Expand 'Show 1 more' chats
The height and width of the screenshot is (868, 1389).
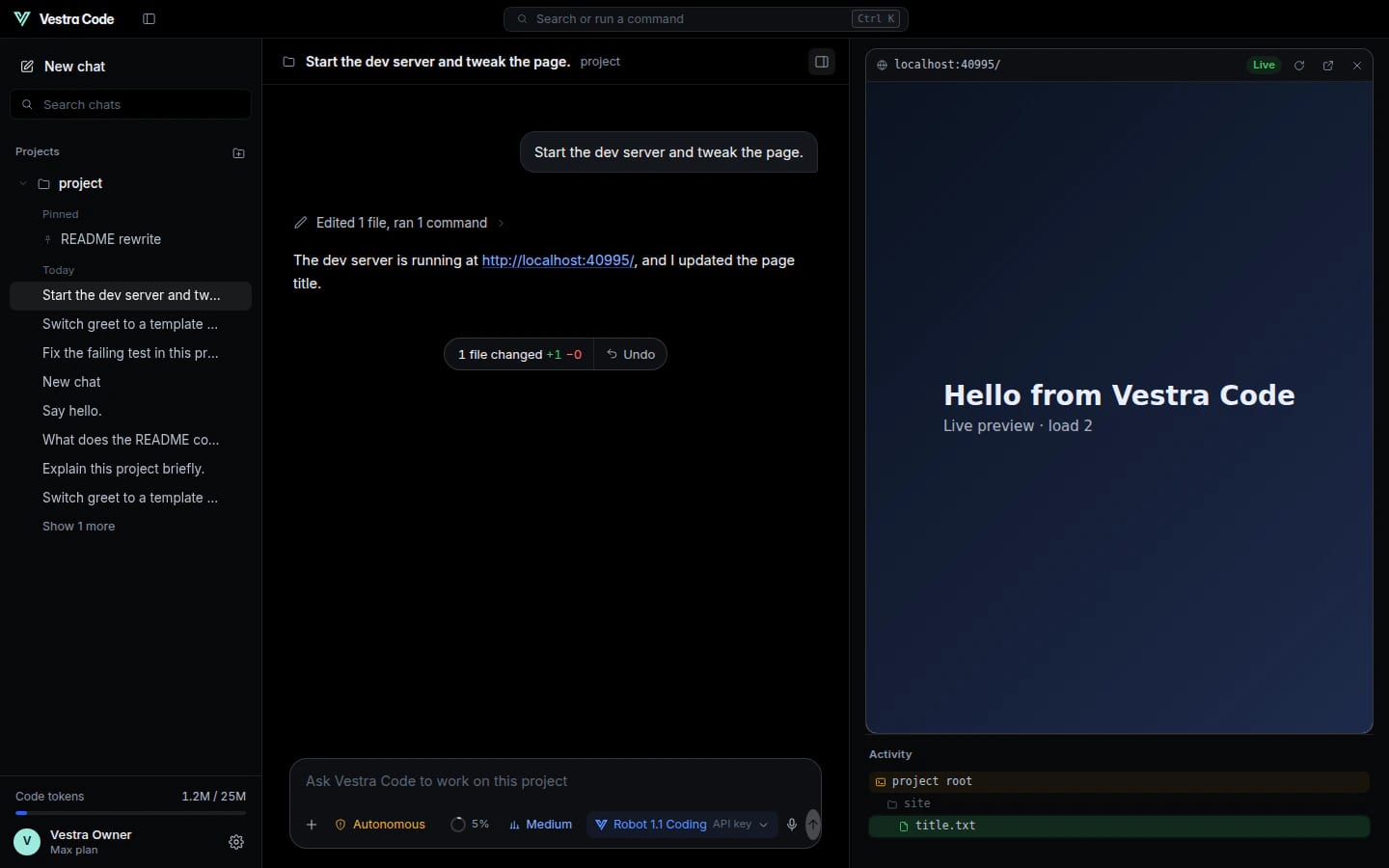pyautogui.click(x=78, y=527)
